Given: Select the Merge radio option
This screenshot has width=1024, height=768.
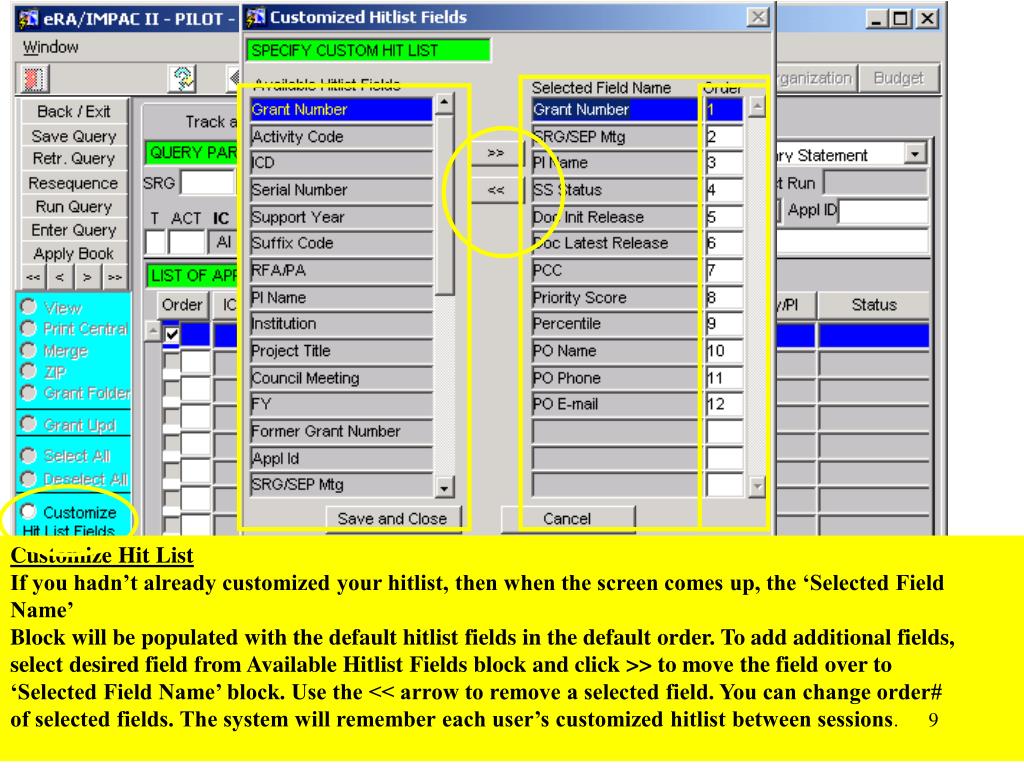Looking at the screenshot, I should [29, 350].
